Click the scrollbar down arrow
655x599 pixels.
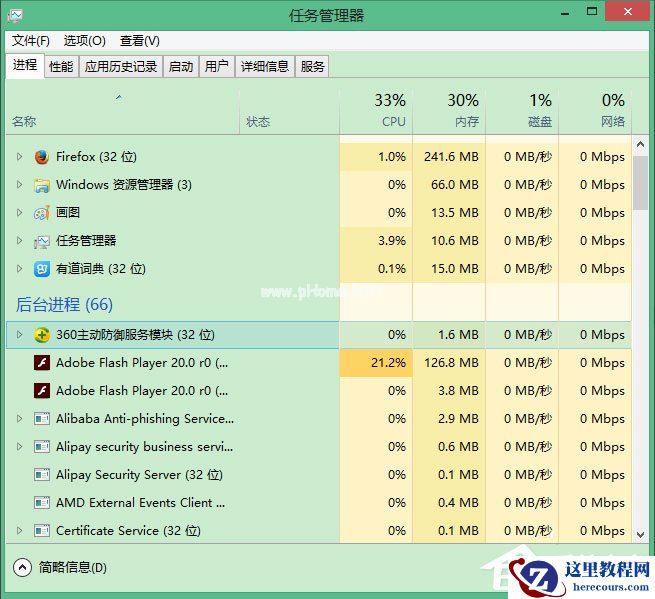tap(640, 534)
